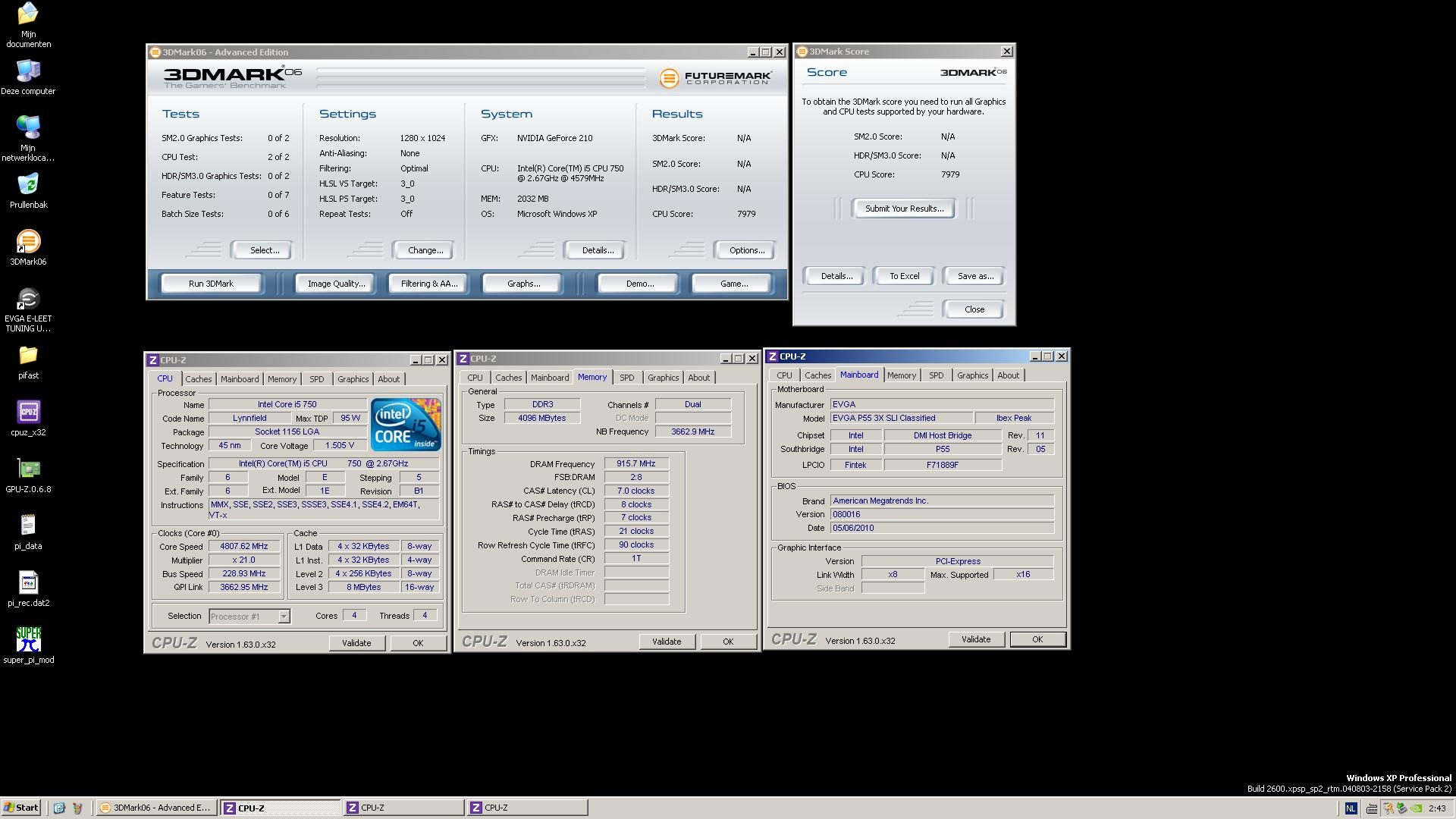This screenshot has width=1456, height=819.
Task: Open Caches tab in left CPU-Z window
Action: [198, 379]
